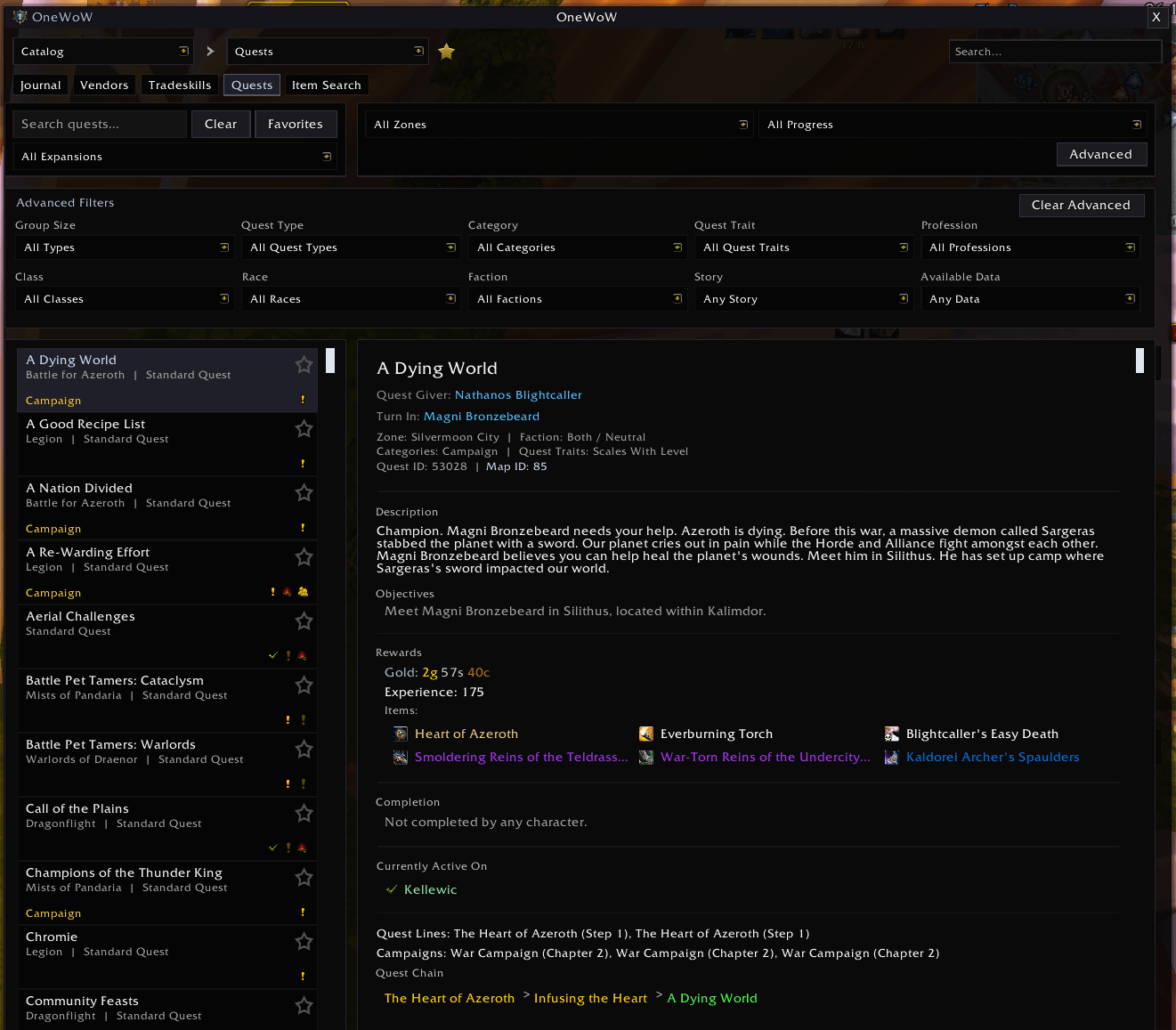Click the yellow icon on A Re-Warding Effort row
This screenshot has height=1030, width=1176.
[x=303, y=592]
